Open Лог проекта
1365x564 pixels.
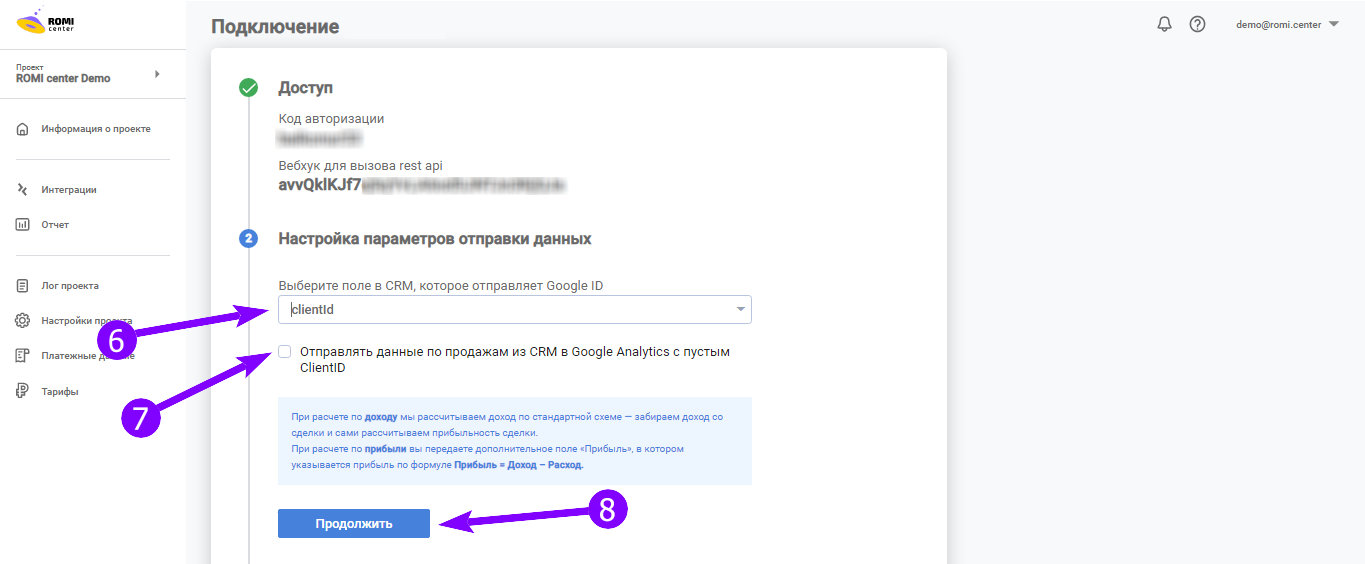pos(70,286)
